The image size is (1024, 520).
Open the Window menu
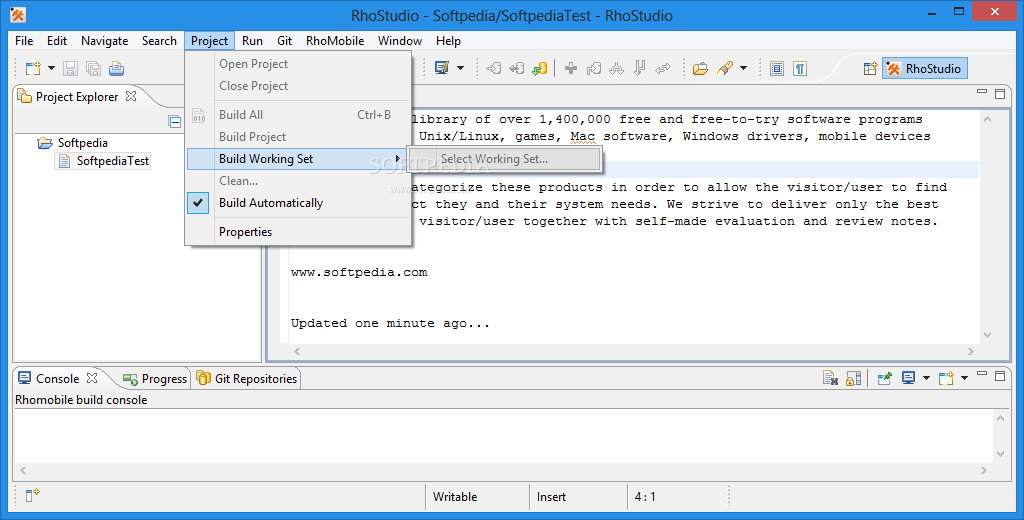pyautogui.click(x=400, y=41)
